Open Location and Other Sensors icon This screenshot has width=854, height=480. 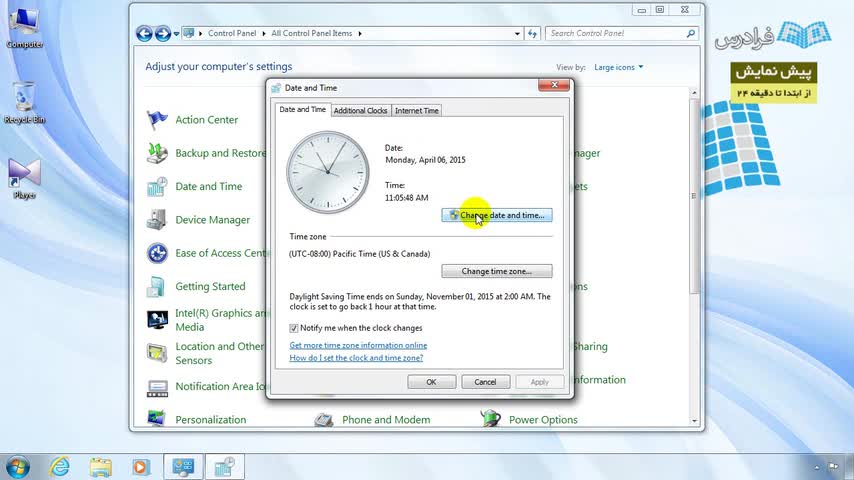pos(157,353)
